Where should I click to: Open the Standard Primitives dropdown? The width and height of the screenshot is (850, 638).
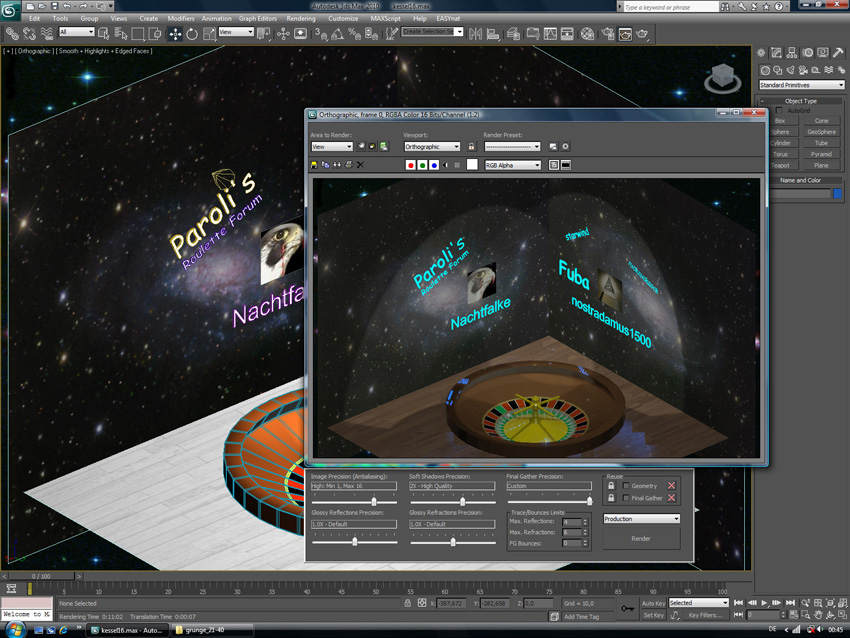(802, 85)
